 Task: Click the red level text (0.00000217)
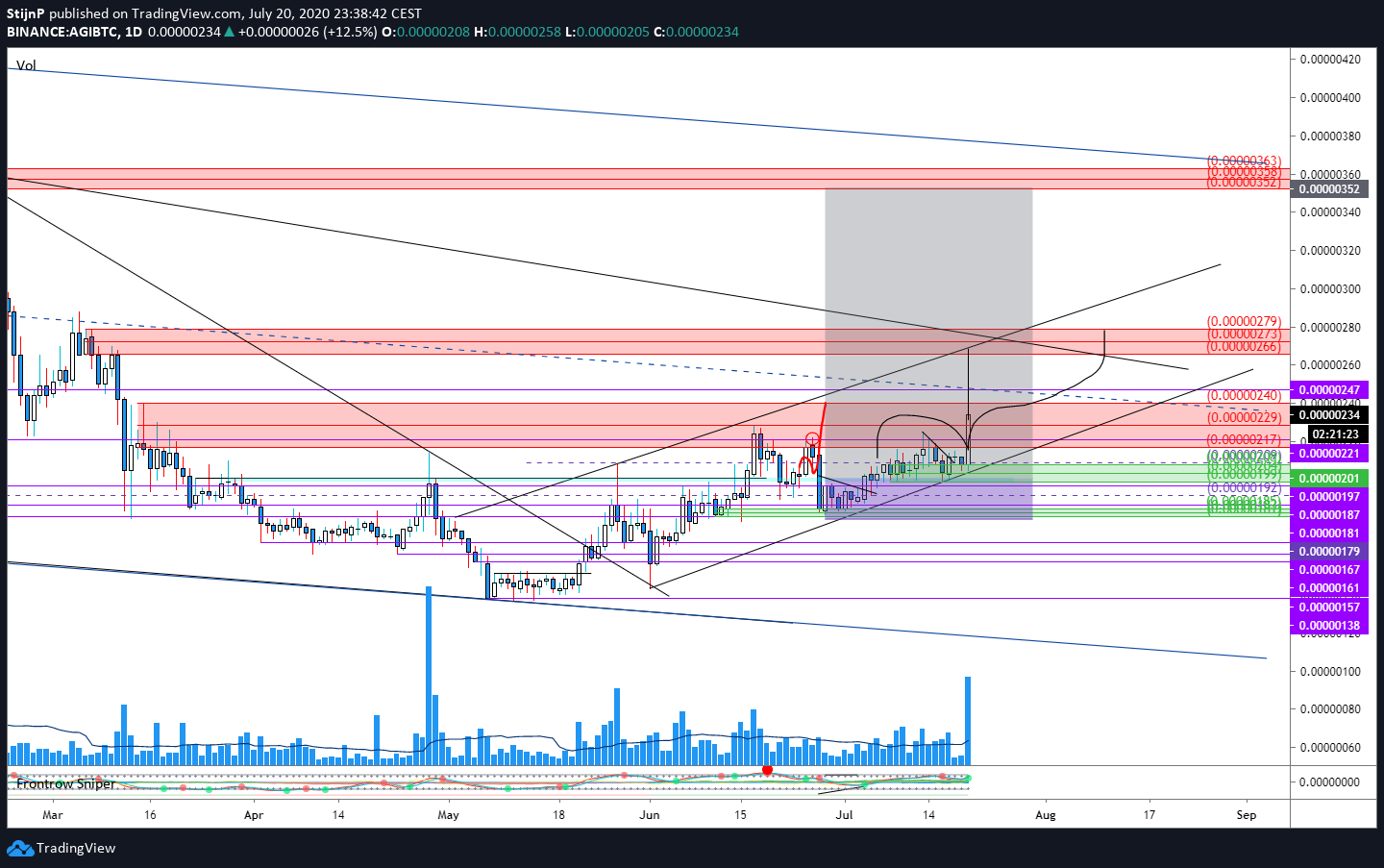[x=1244, y=440]
